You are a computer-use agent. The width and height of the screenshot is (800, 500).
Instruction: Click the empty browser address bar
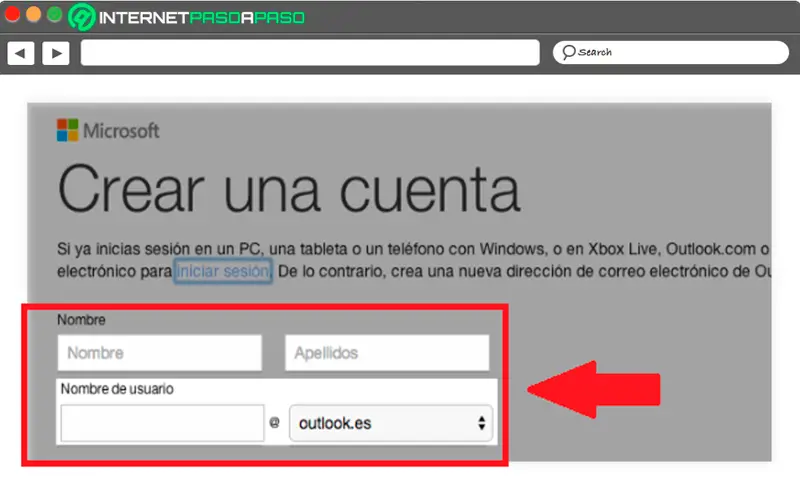310,53
